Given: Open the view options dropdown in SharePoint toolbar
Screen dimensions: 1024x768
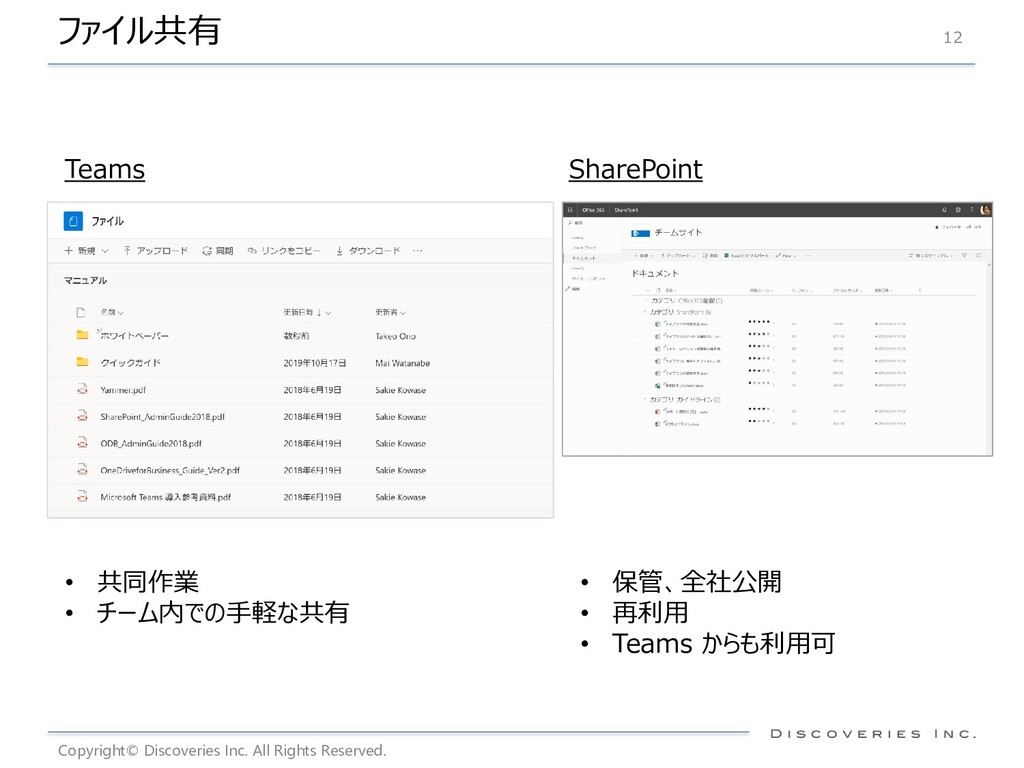Looking at the screenshot, I should click(931, 256).
